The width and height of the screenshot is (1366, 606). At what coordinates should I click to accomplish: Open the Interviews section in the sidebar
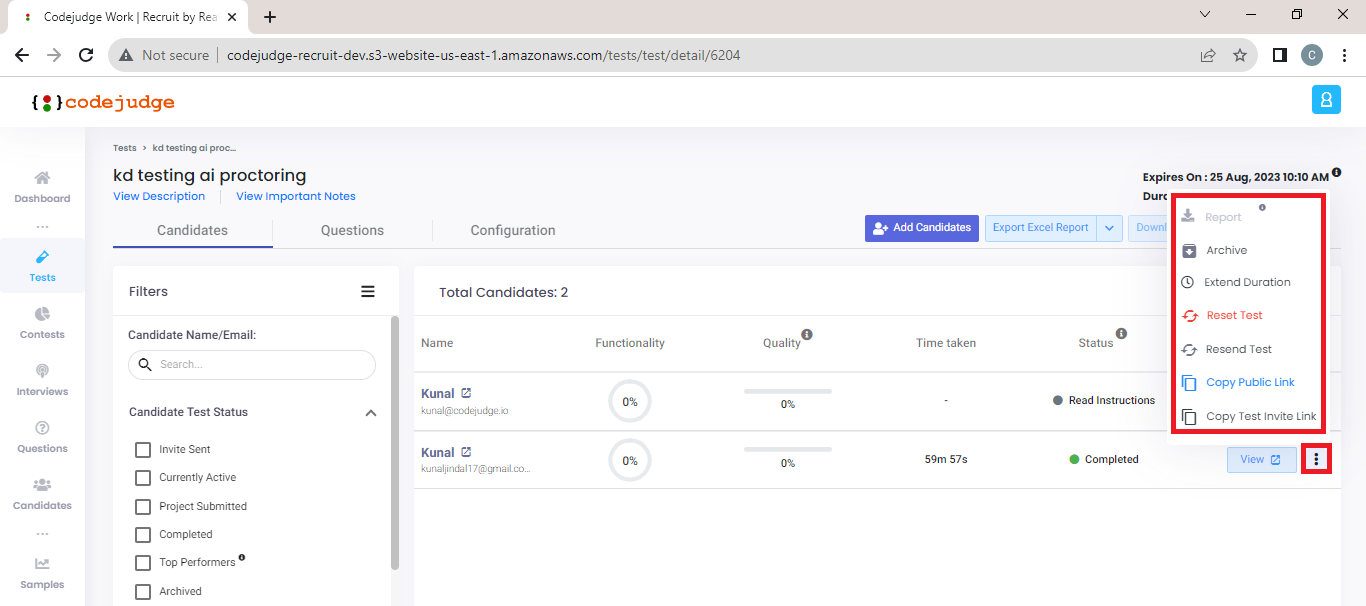pyautogui.click(x=41, y=380)
